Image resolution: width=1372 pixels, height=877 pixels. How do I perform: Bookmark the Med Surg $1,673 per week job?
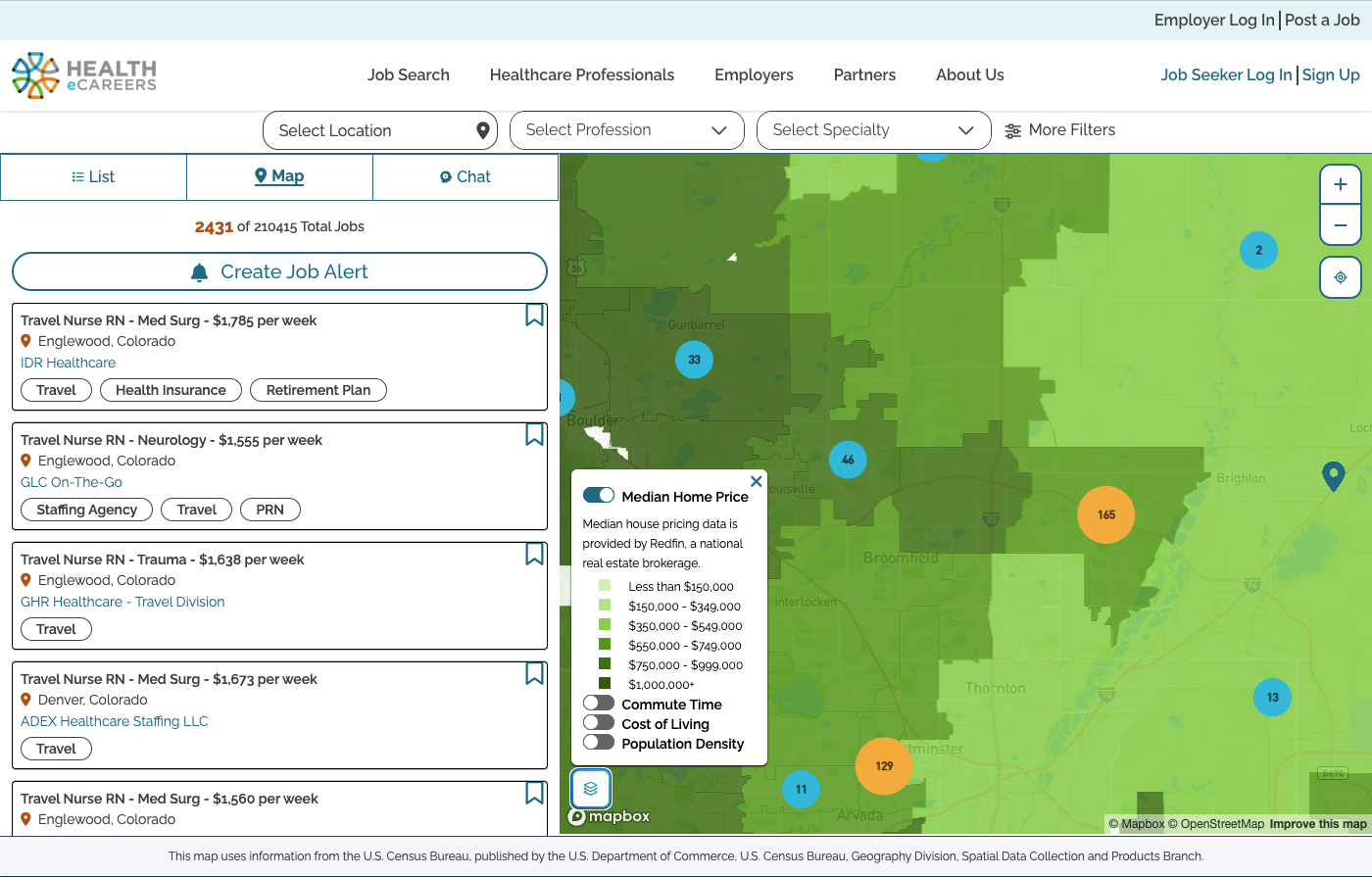click(534, 673)
